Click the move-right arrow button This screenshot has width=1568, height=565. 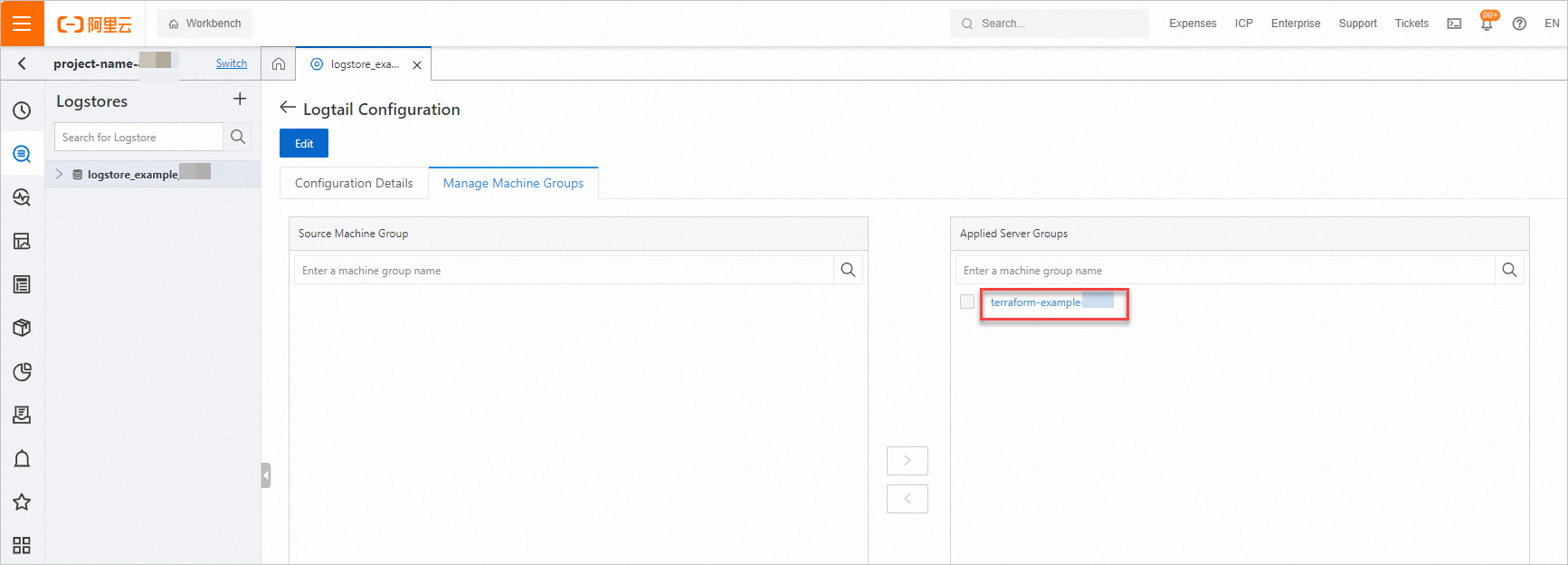pyautogui.click(x=907, y=461)
